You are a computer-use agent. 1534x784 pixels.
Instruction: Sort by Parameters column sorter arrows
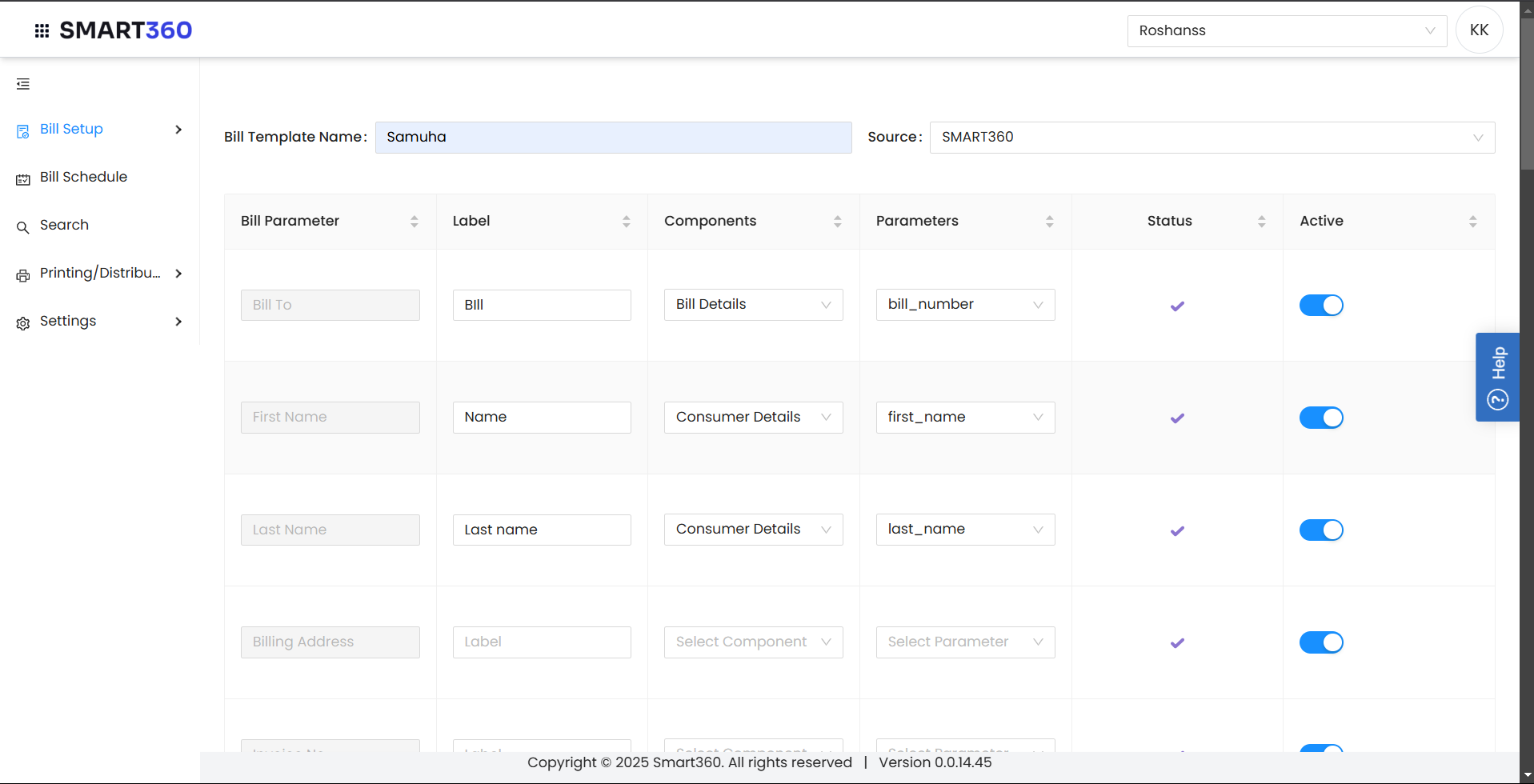1050,222
